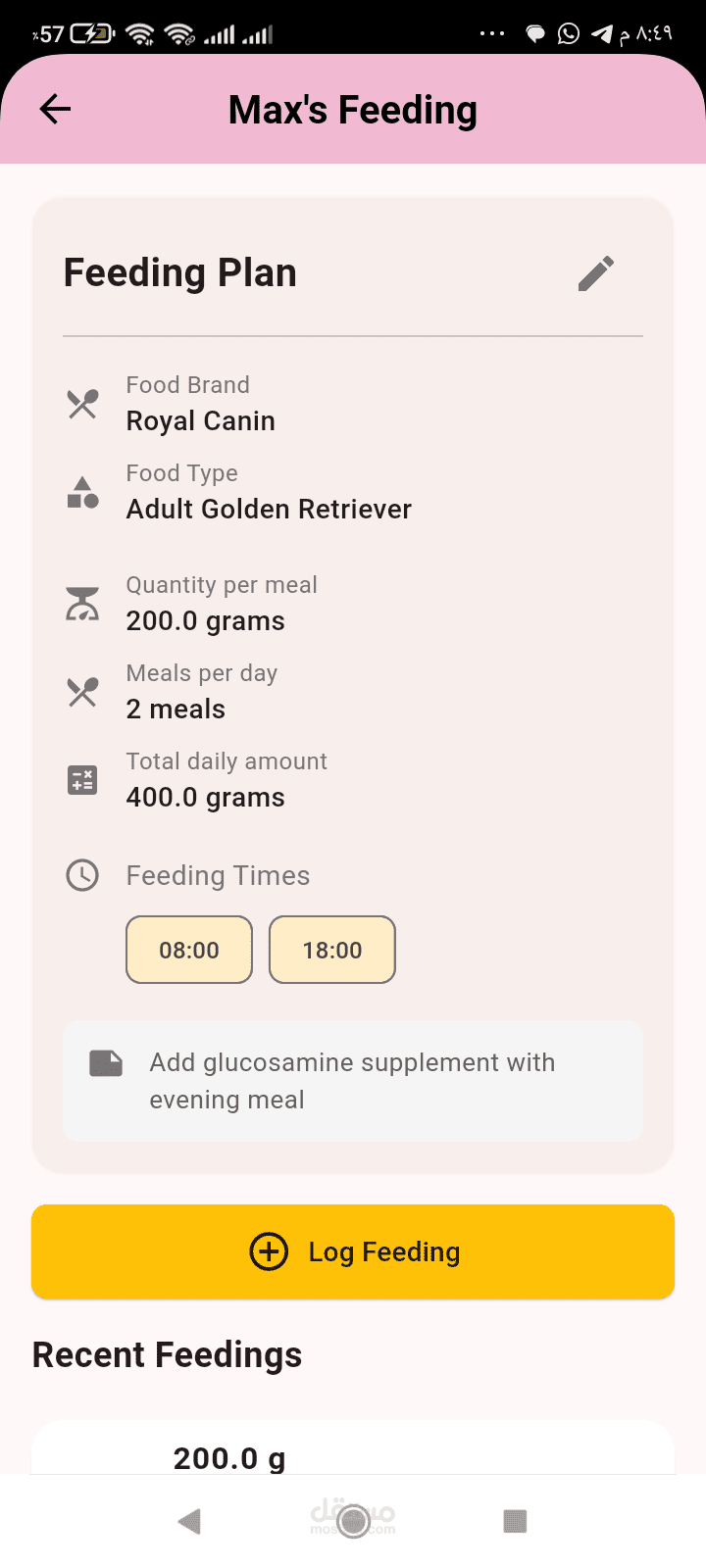Viewport: 706px width, 1568px height.
Task: Open recent apps with square button
Action: pyautogui.click(x=515, y=1521)
